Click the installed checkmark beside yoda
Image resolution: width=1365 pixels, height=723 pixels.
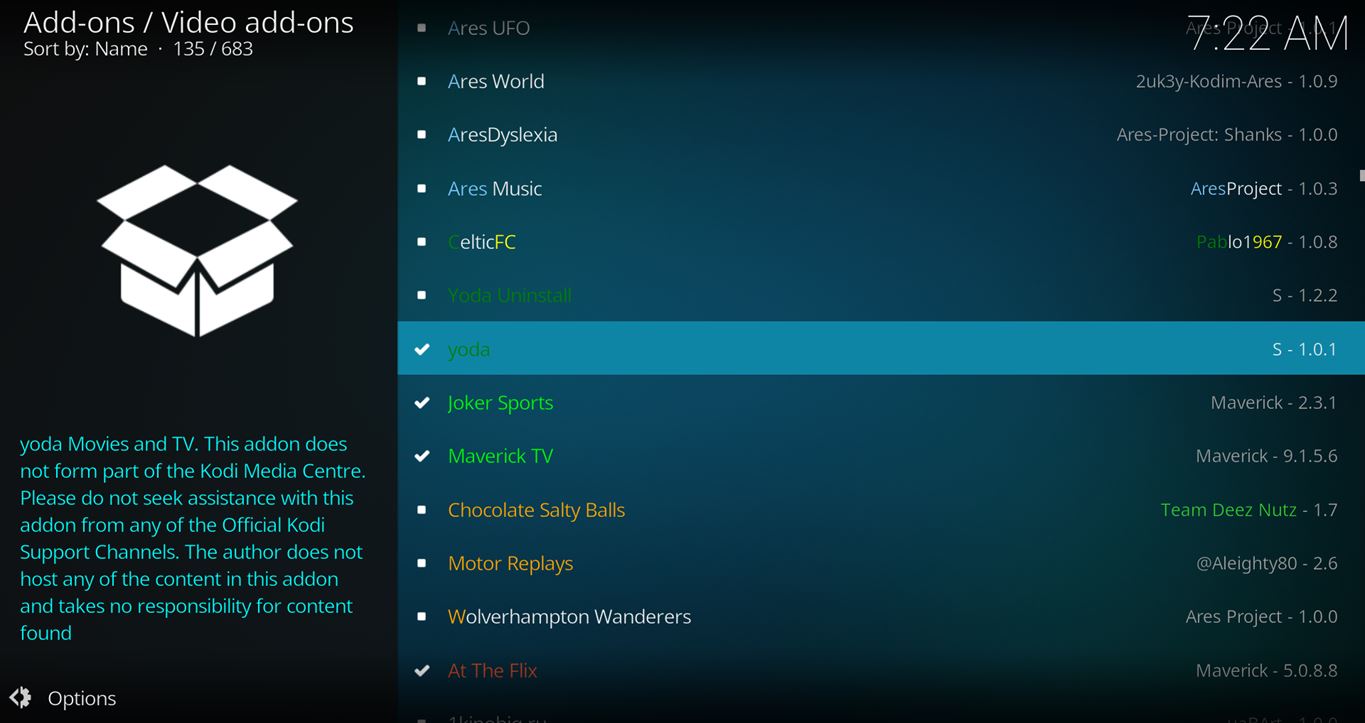click(x=422, y=349)
